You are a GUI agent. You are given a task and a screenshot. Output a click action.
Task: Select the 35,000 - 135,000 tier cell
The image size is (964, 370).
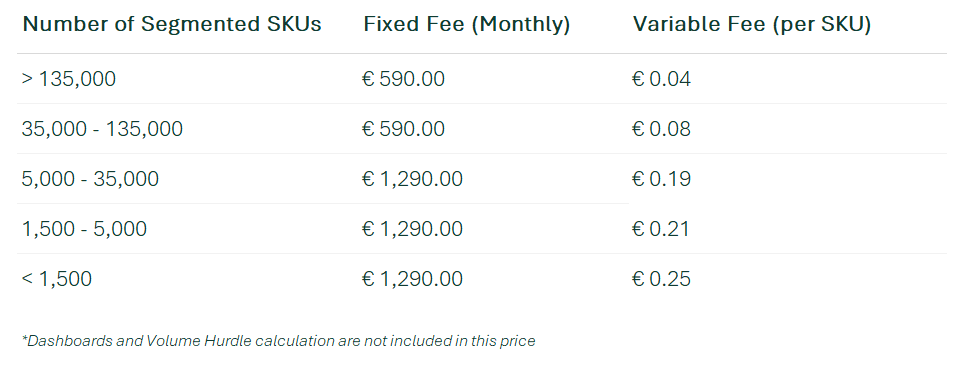click(x=102, y=129)
